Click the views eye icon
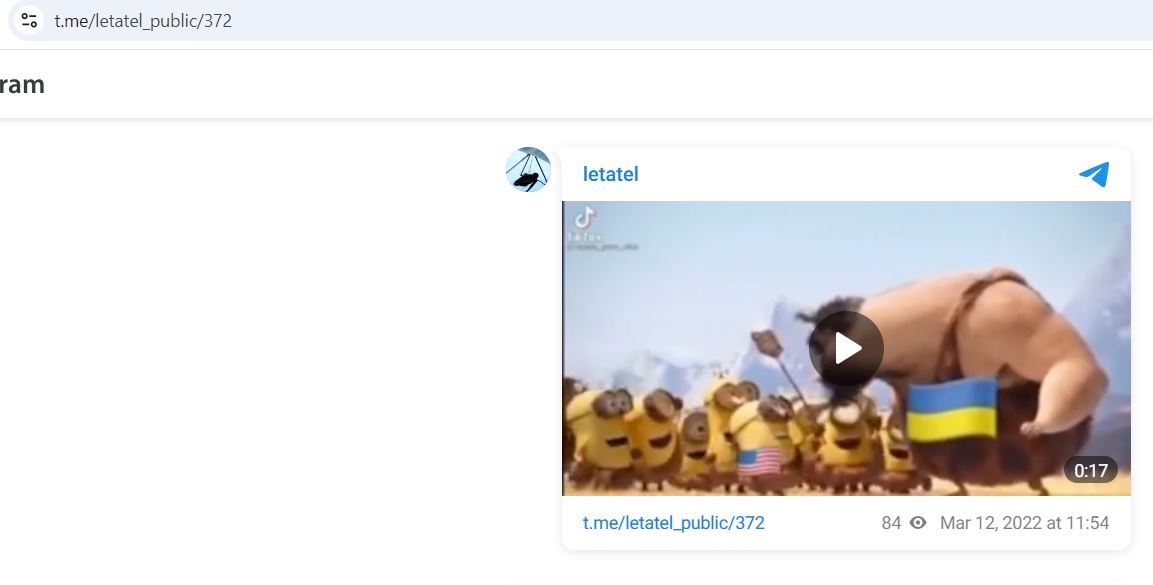Screen dimensions: 1153x585 pyautogui.click(x=918, y=523)
